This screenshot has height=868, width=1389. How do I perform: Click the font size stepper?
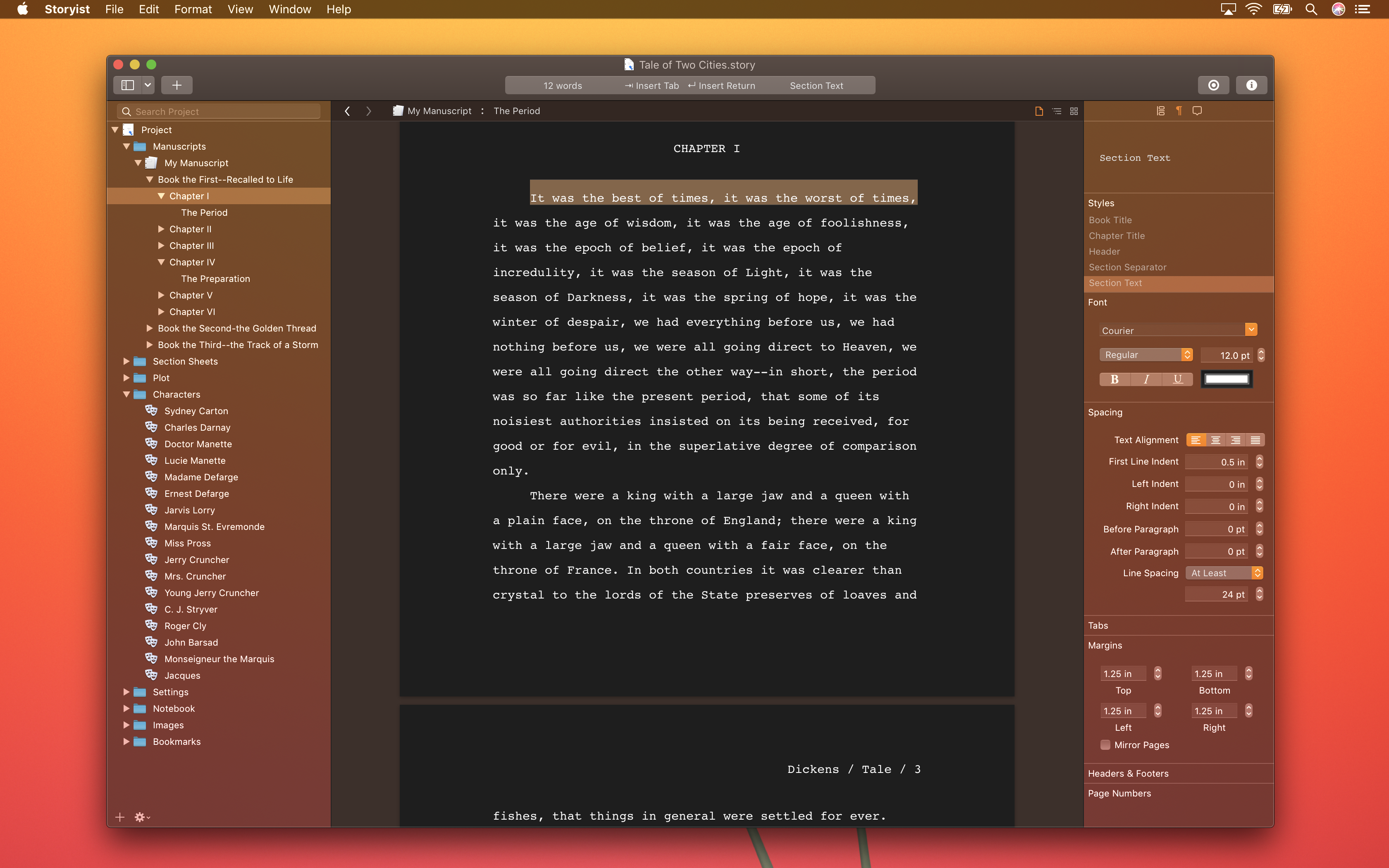tap(1261, 355)
